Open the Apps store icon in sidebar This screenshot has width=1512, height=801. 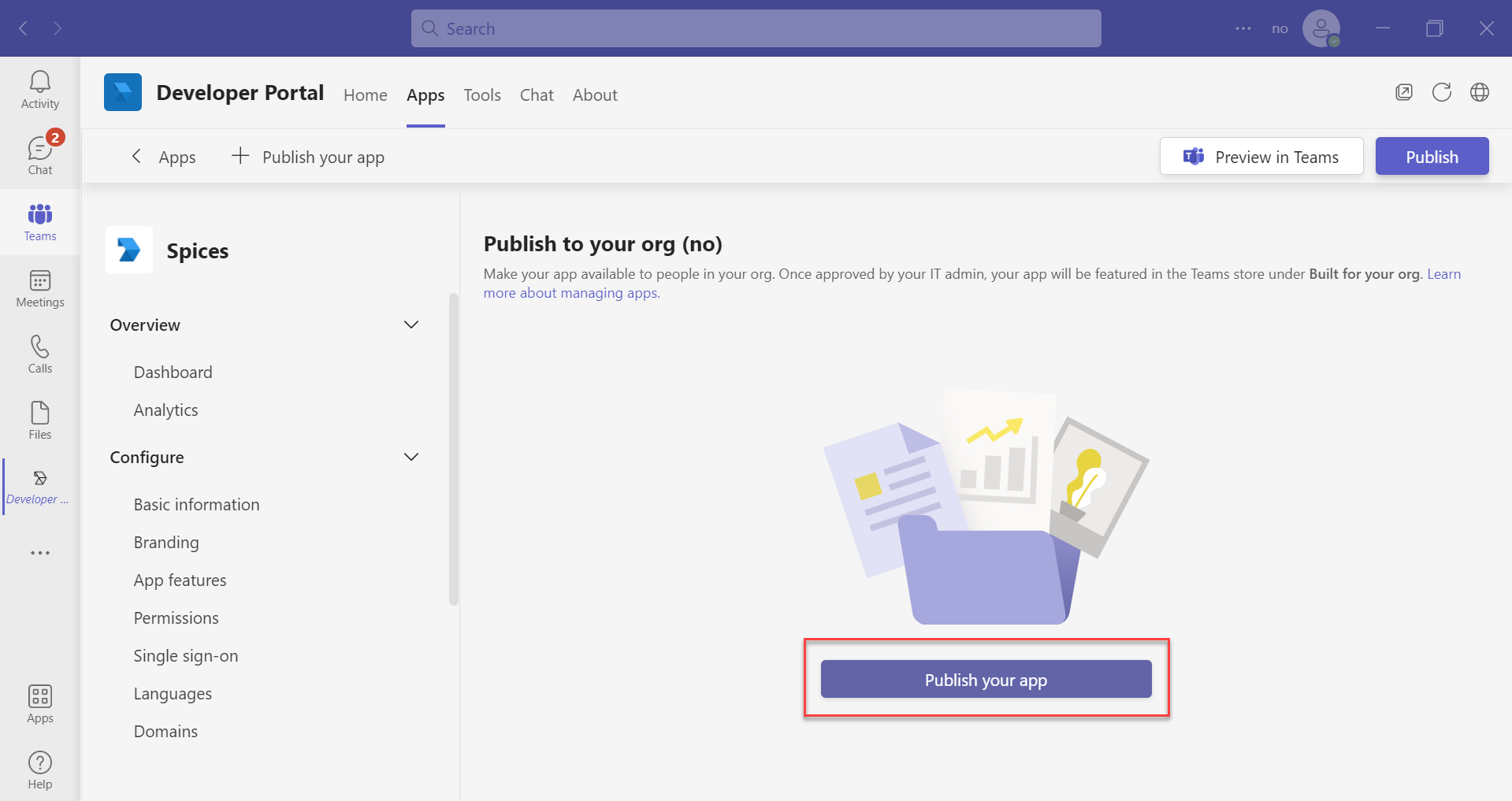point(40,704)
